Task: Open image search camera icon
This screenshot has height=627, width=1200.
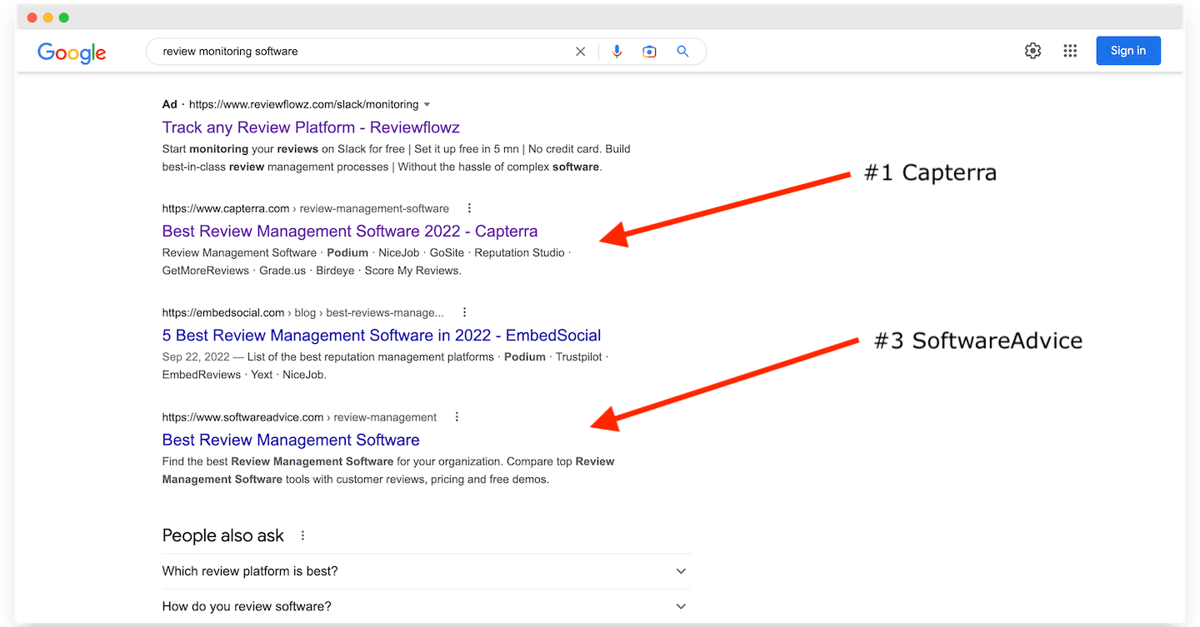Action: point(649,51)
